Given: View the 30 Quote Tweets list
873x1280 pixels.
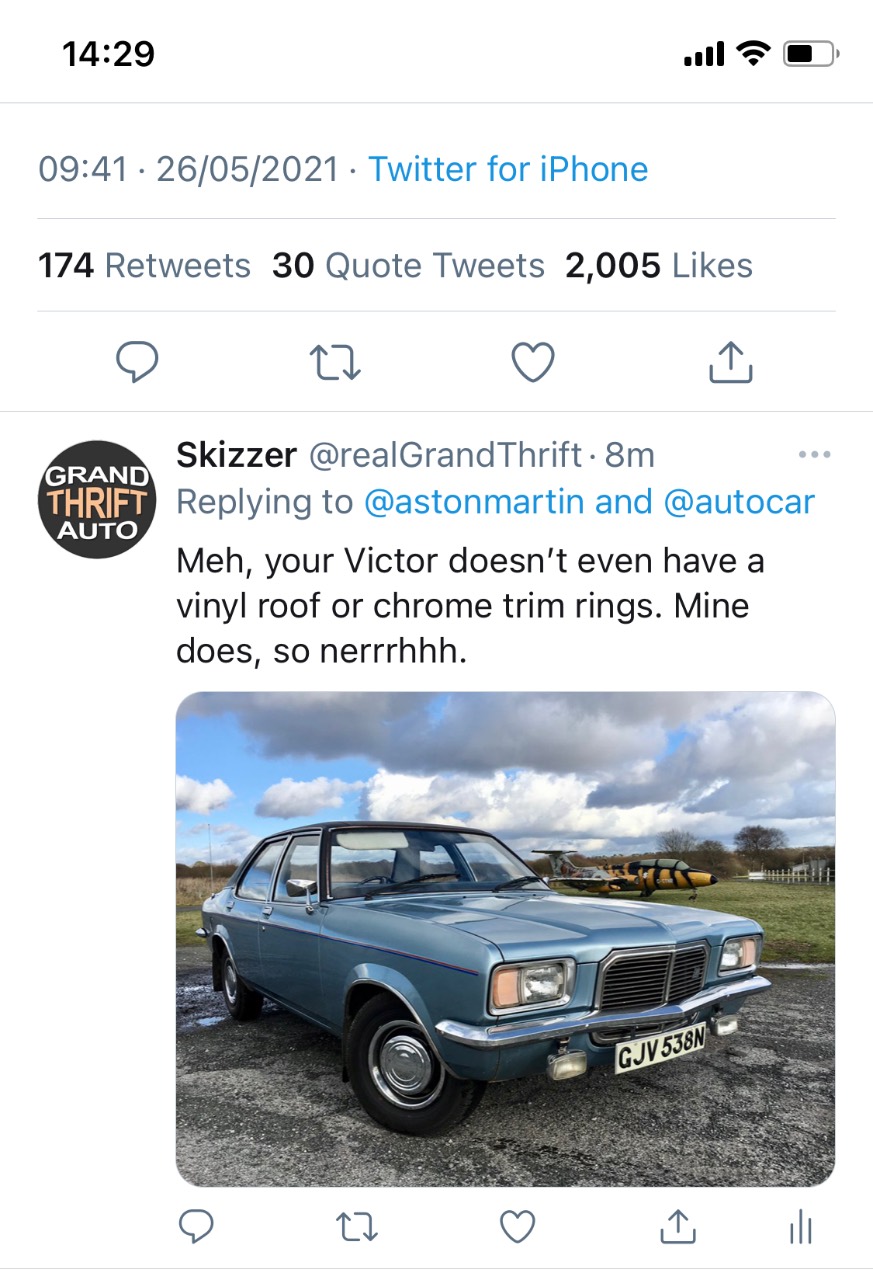Looking at the screenshot, I should click(x=408, y=266).
